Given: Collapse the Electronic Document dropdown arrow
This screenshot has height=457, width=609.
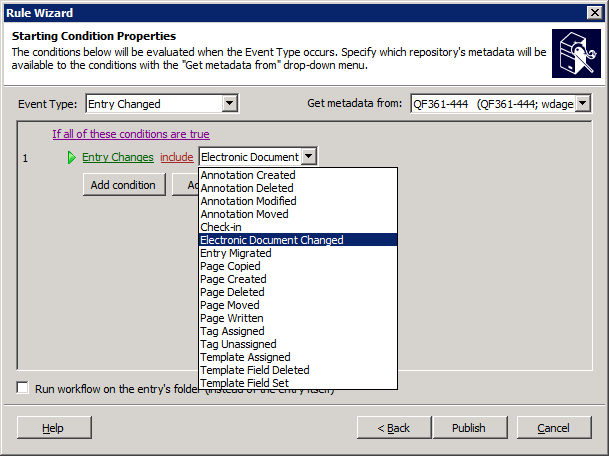Looking at the screenshot, I should [309, 156].
